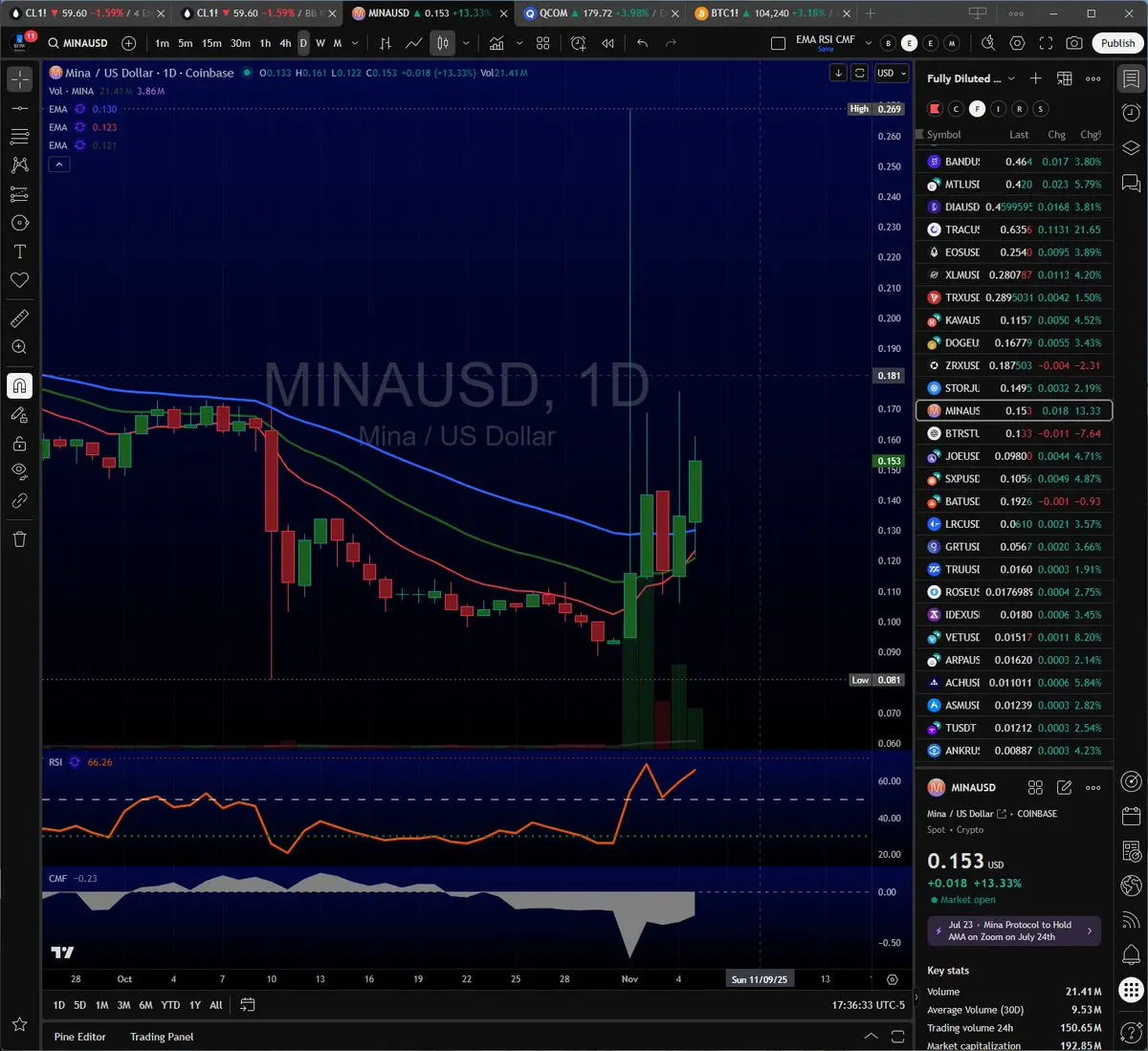Select the 4h interval
Viewport: 1148px width, 1051px height.
point(285,43)
